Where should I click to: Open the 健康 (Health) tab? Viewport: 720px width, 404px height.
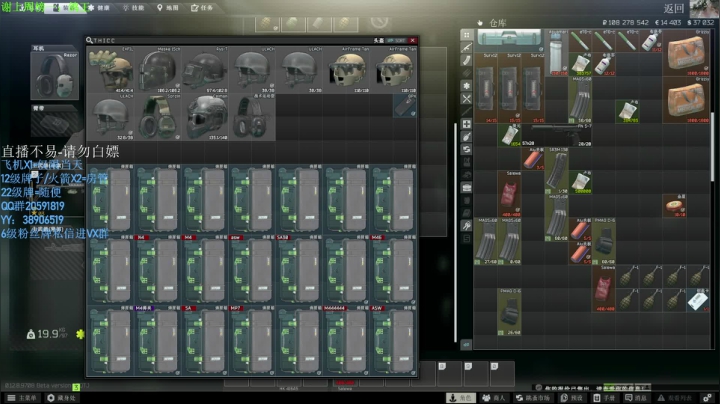coord(99,7)
